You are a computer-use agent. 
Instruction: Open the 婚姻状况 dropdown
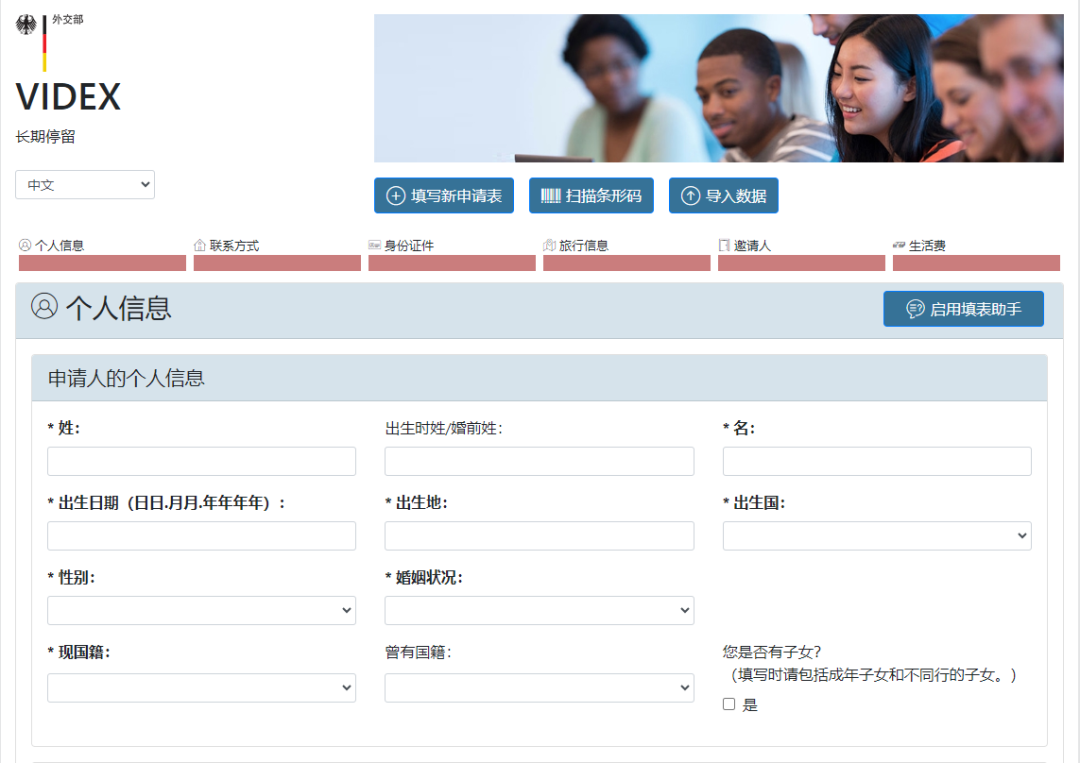coord(539,610)
